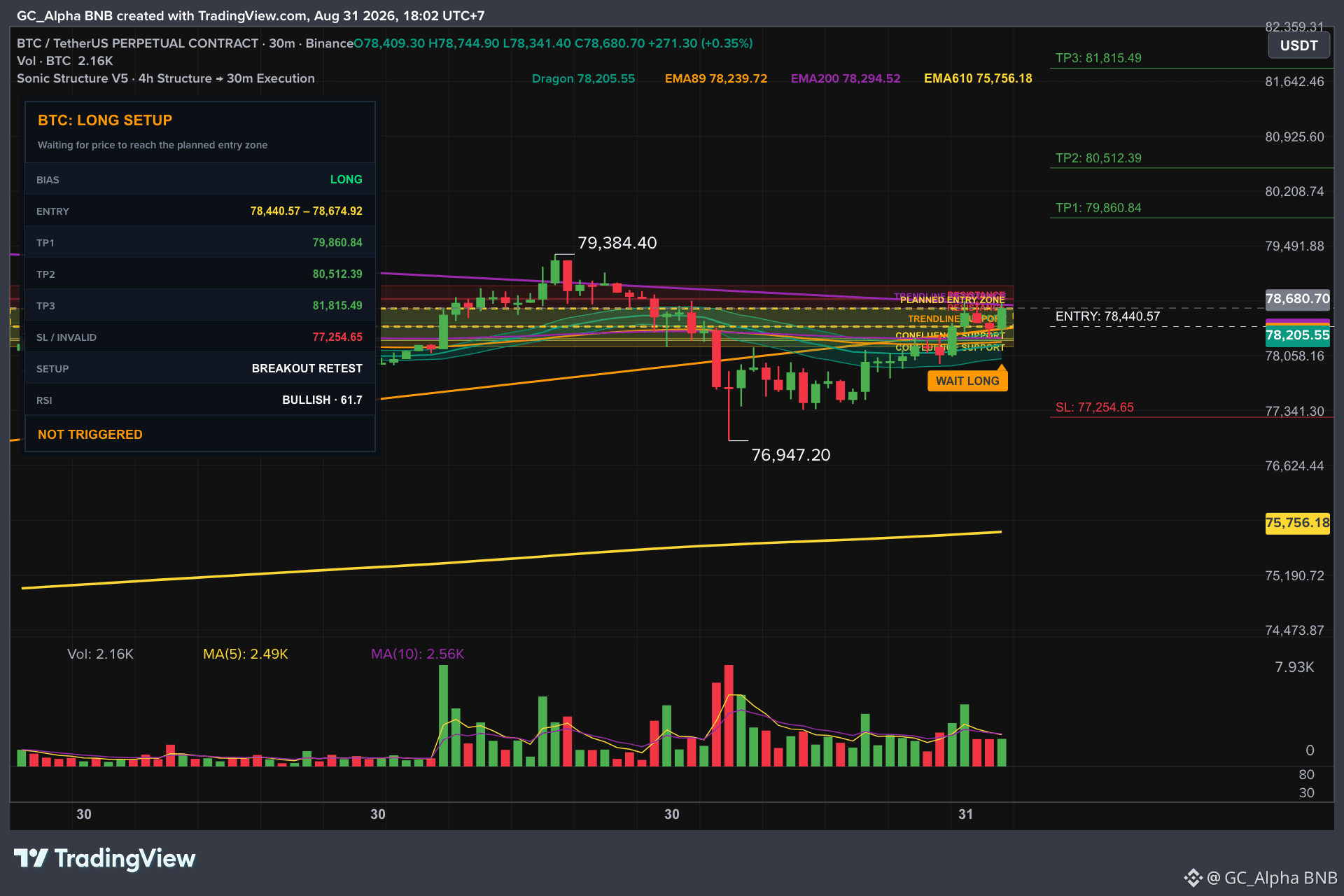Click the ENTRY range 78,440.57 – 78,674.92
This screenshot has width=1344, height=896.
[x=306, y=211]
